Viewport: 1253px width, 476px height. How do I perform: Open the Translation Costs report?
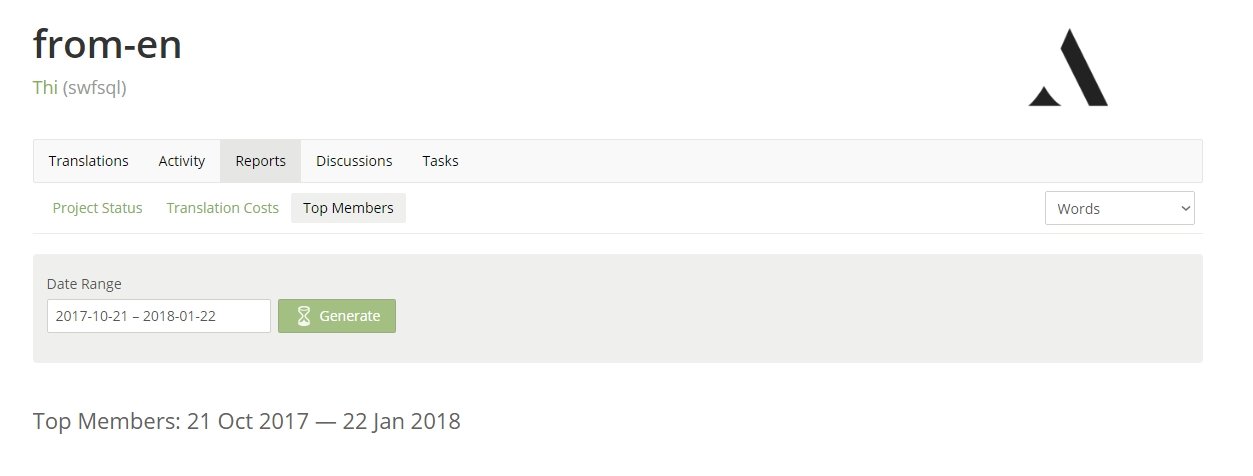pos(223,208)
